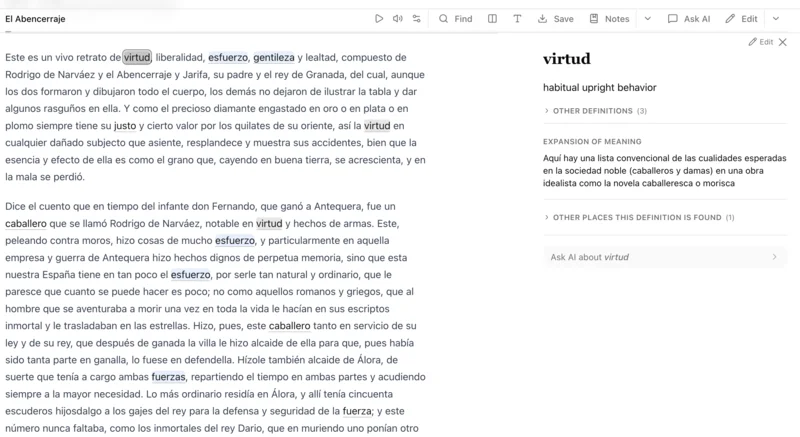This screenshot has width=800, height=437.
Task: Click the speaker volume icon
Action: pos(397,19)
